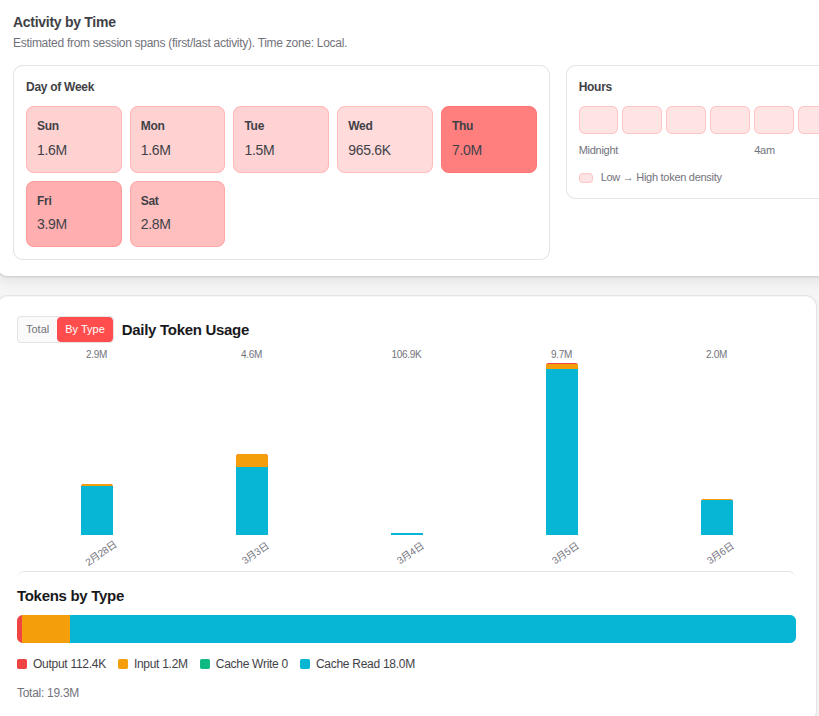
Task: Click the 2月28日 usage bar
Action: 97,510
